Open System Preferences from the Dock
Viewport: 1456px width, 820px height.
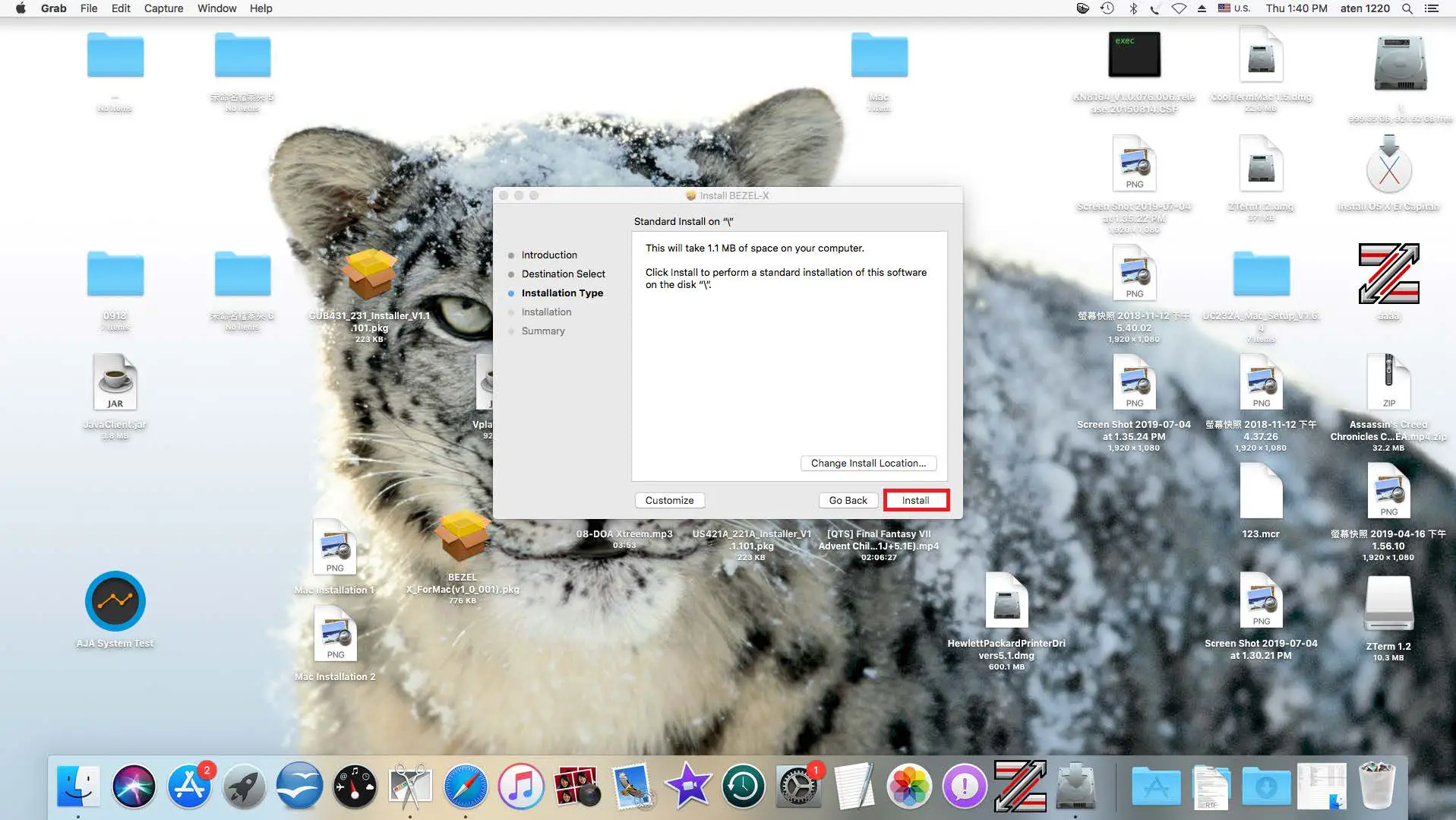pyautogui.click(x=799, y=786)
